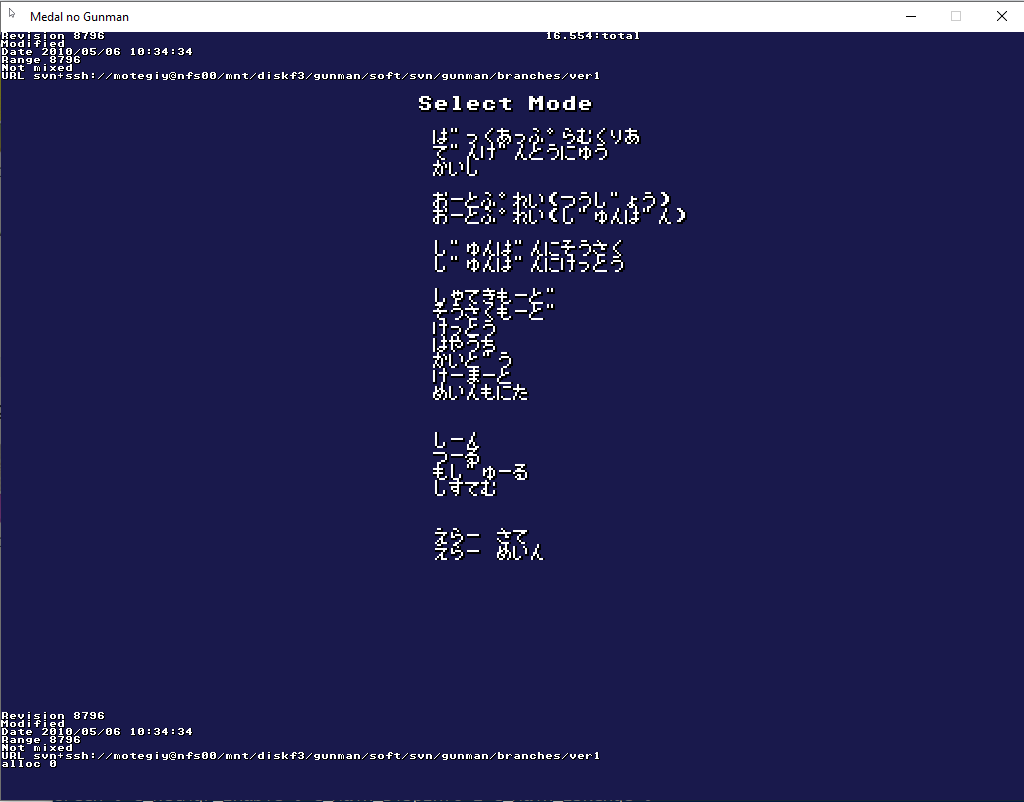Select おーとぷれい(つうじょう) autoplay mode

551,200
